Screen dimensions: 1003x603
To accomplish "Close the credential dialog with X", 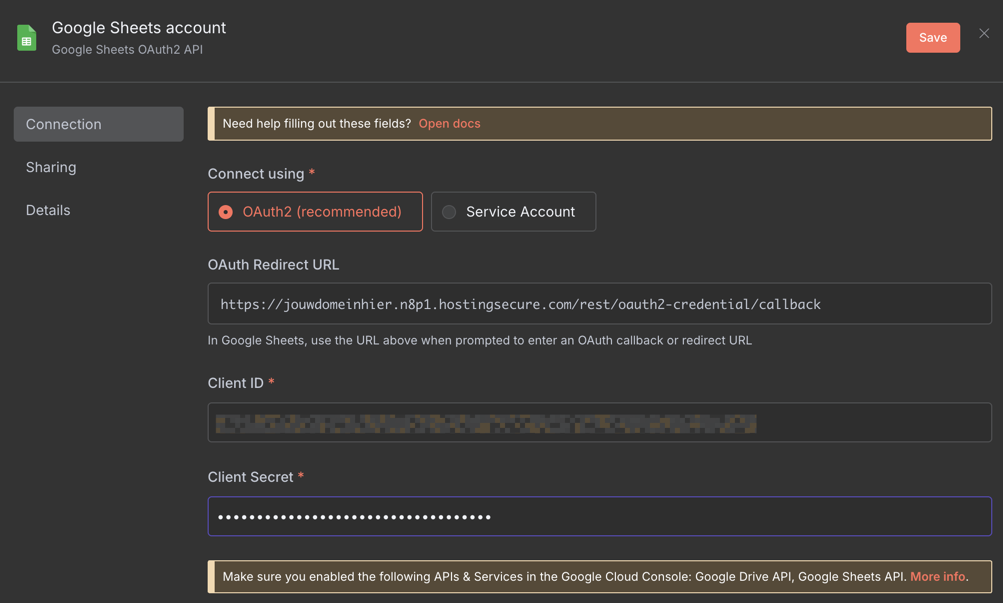I will coord(984,33).
